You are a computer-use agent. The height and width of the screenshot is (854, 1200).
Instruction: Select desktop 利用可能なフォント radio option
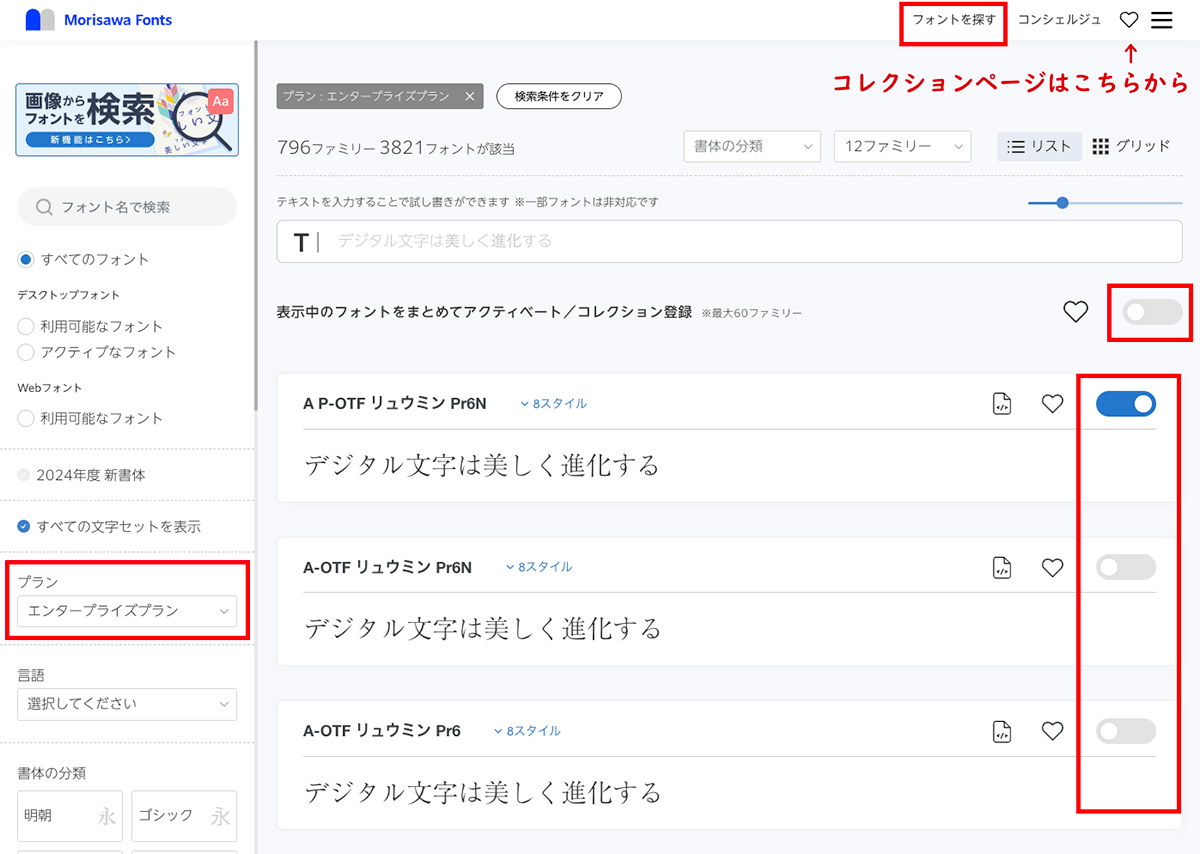tap(26, 327)
